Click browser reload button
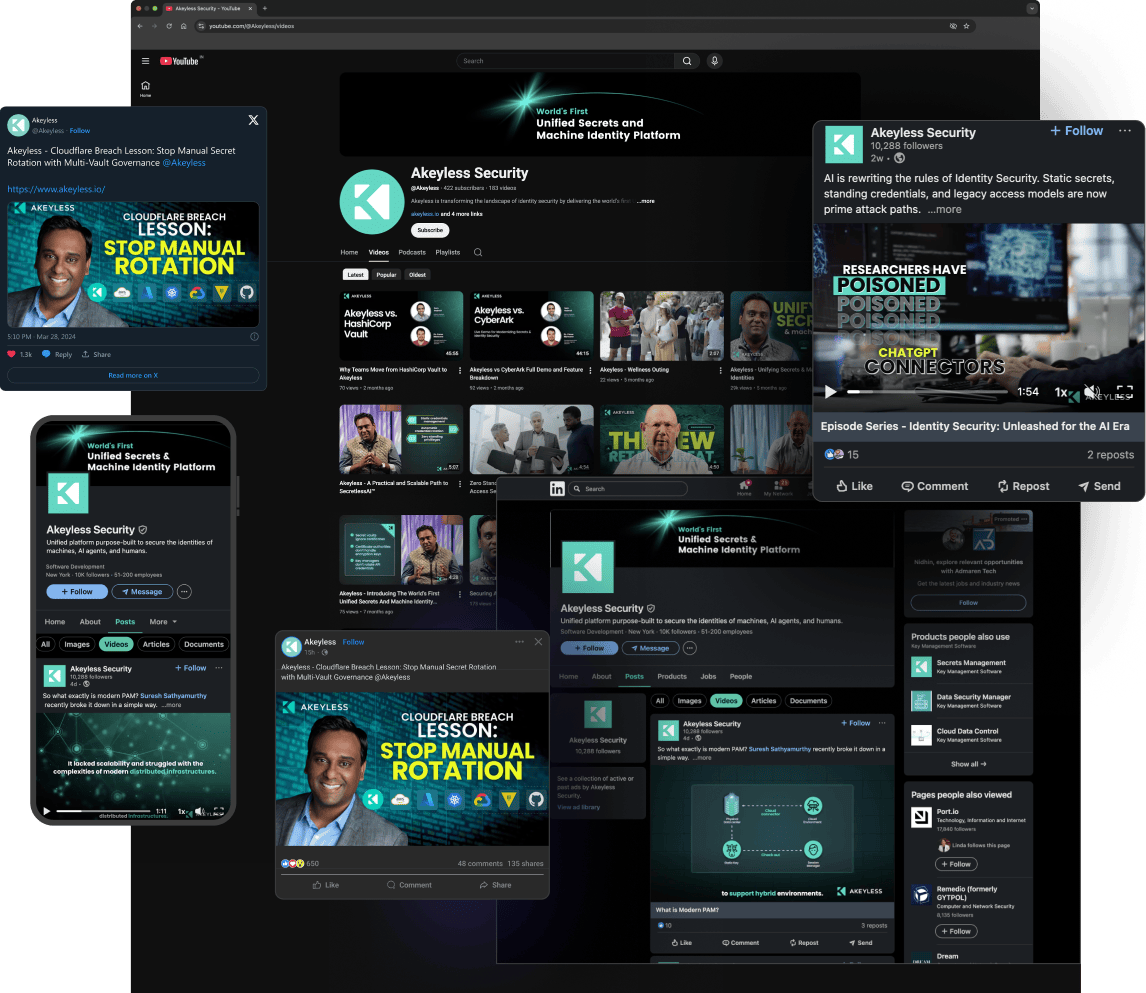 (169, 26)
